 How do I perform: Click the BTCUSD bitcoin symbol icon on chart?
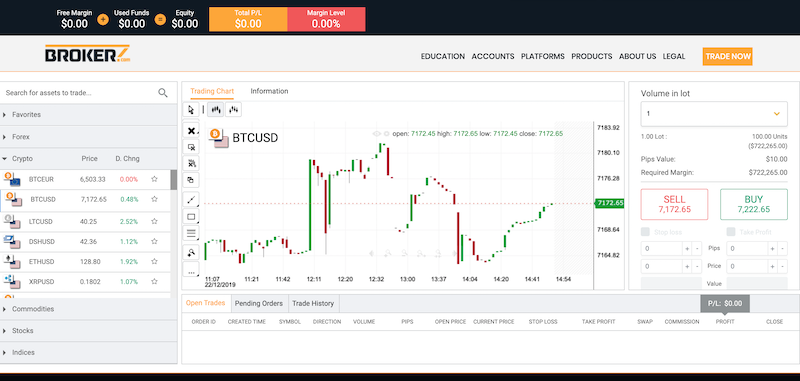coord(218,137)
